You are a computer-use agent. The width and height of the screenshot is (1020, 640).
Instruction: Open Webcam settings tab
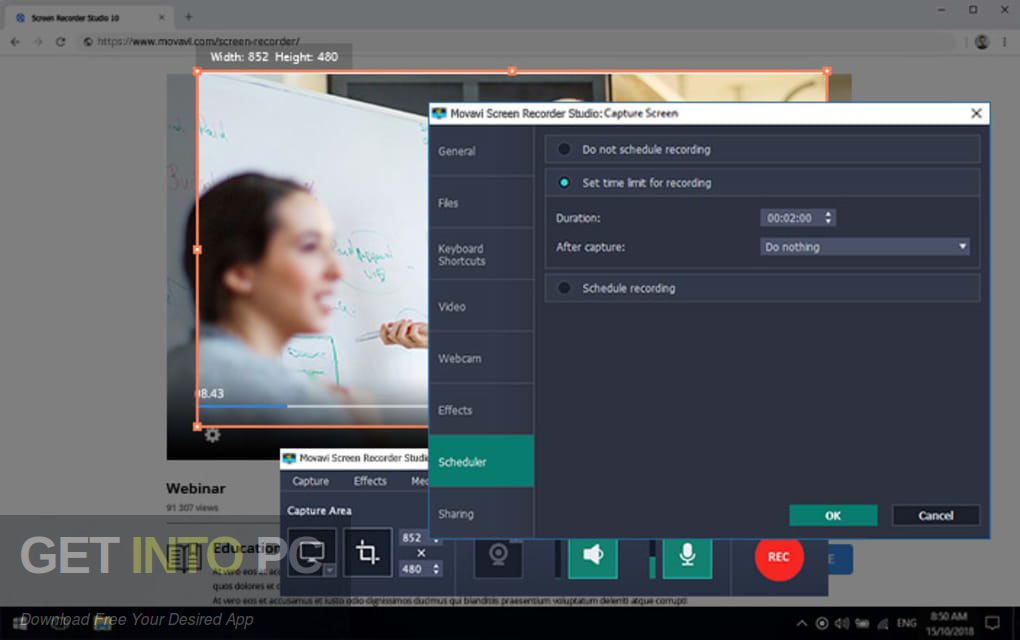tap(481, 358)
